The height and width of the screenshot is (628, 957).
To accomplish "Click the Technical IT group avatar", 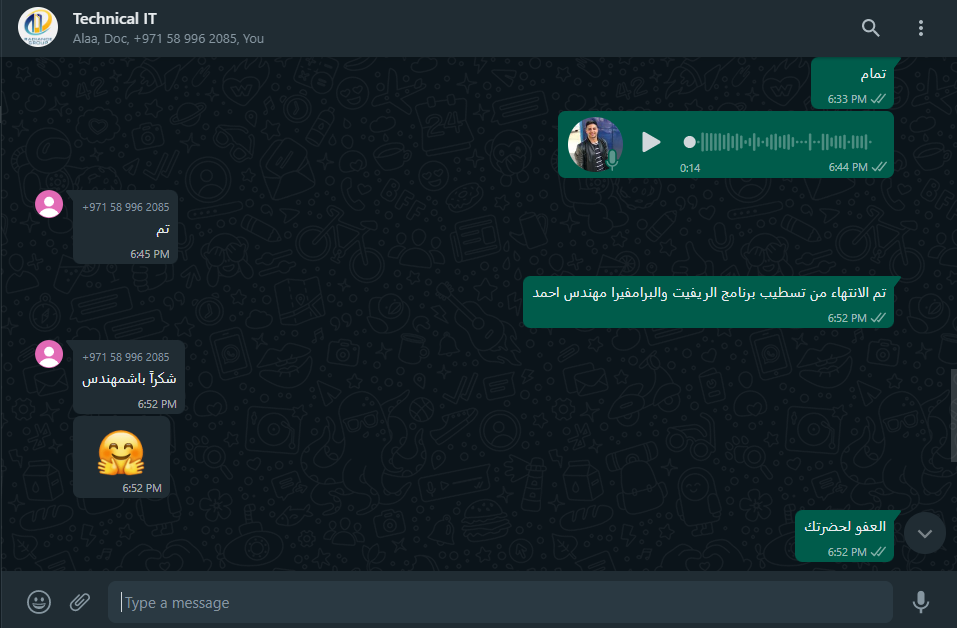I will (x=38, y=27).
